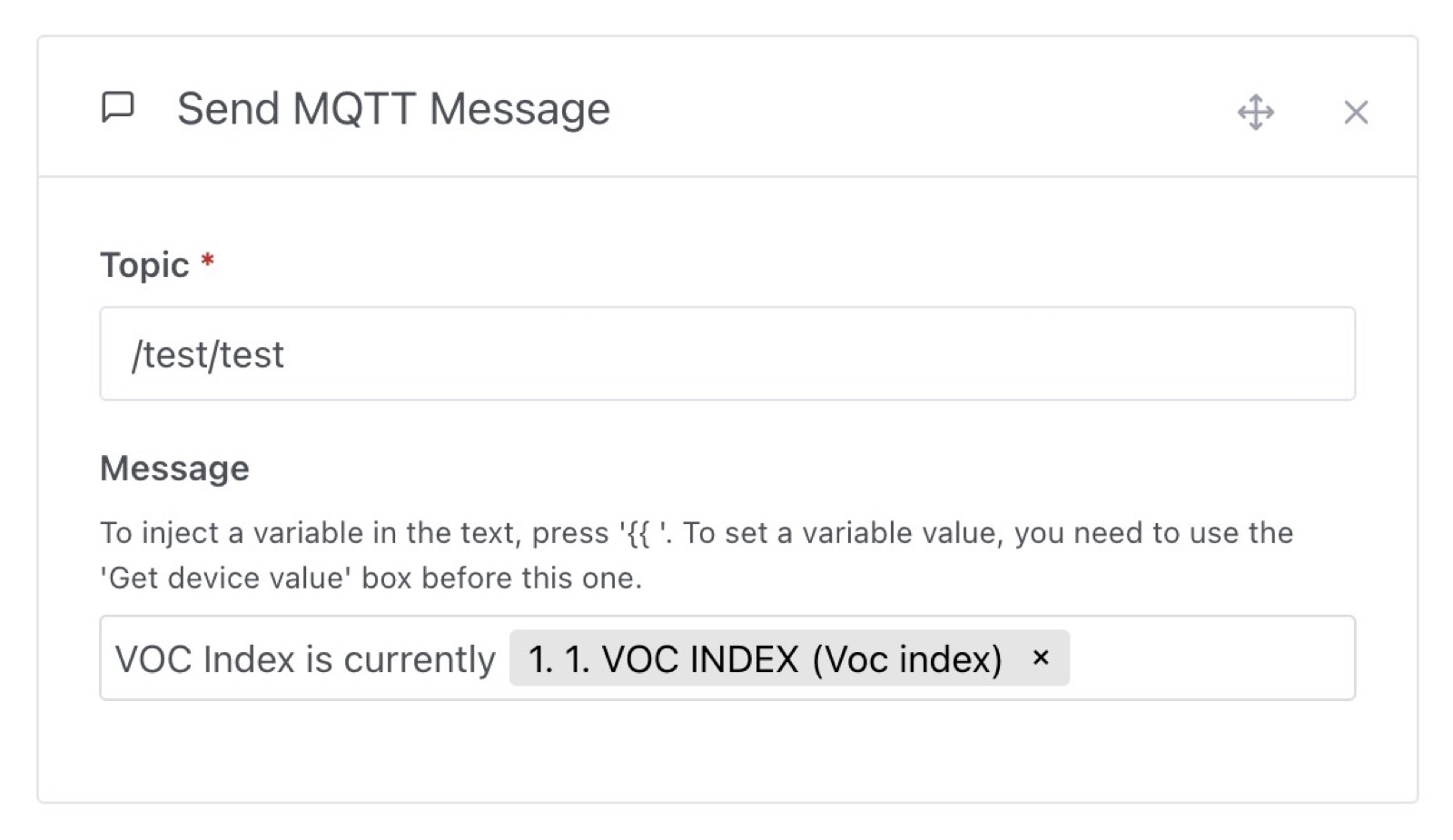
Task: Select the close cross in the top right
Action: (x=1355, y=112)
